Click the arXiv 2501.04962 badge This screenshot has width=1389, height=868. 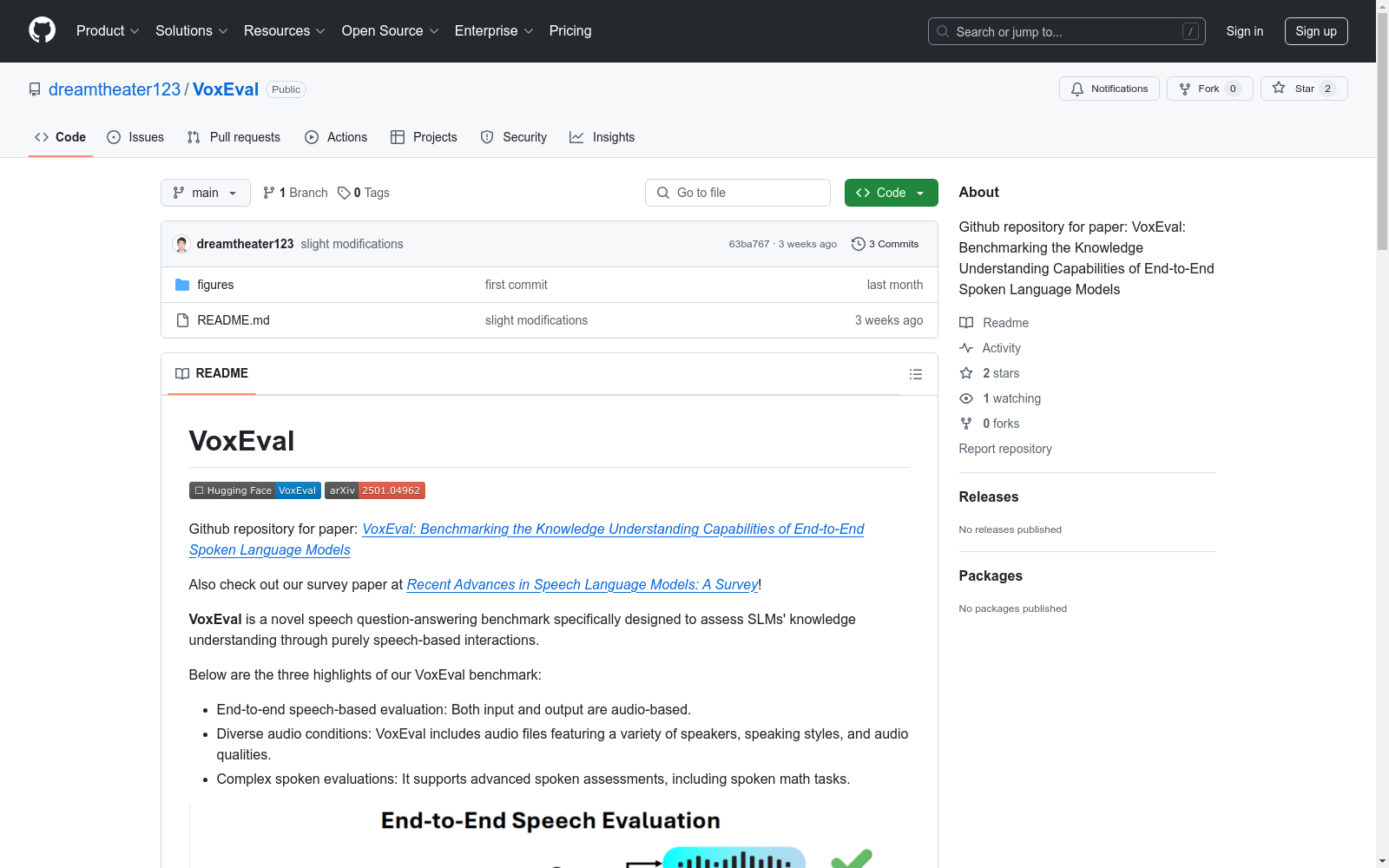point(375,490)
